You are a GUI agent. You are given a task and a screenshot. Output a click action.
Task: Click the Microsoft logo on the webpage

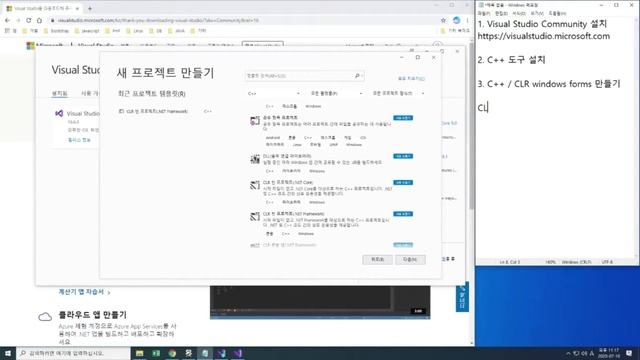click(x=30, y=46)
